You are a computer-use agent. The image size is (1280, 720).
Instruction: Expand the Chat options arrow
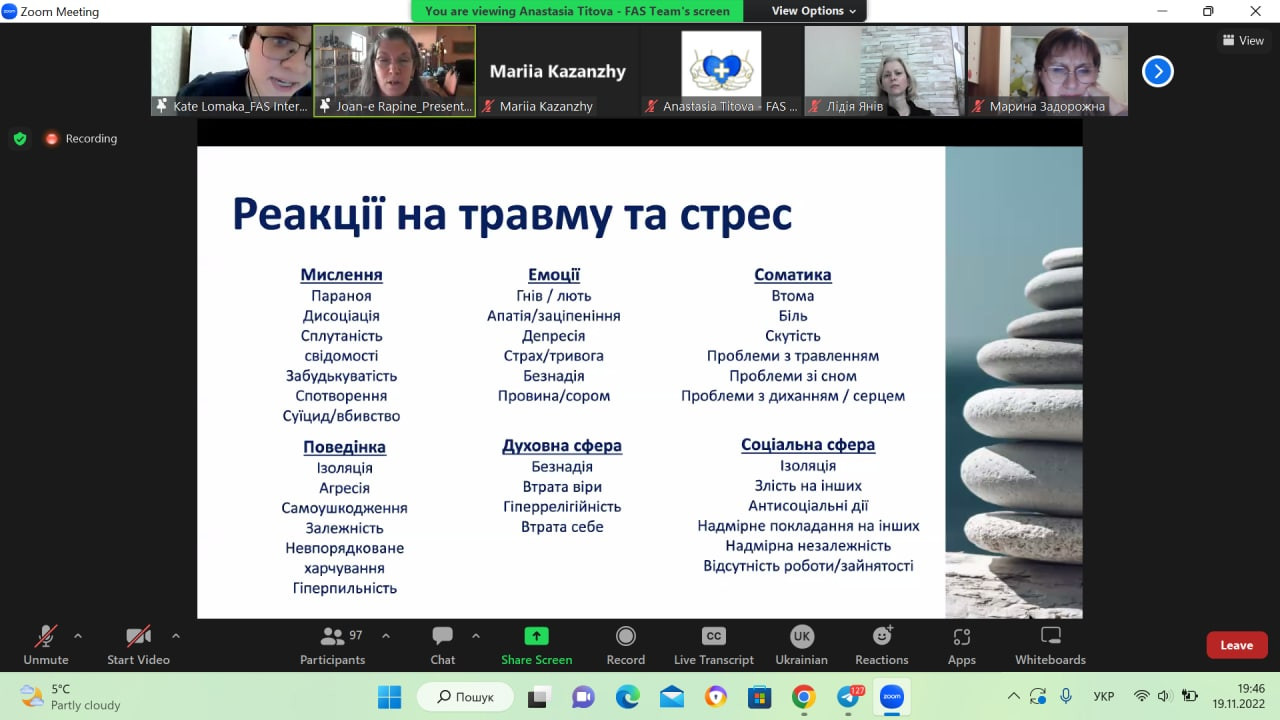click(476, 635)
